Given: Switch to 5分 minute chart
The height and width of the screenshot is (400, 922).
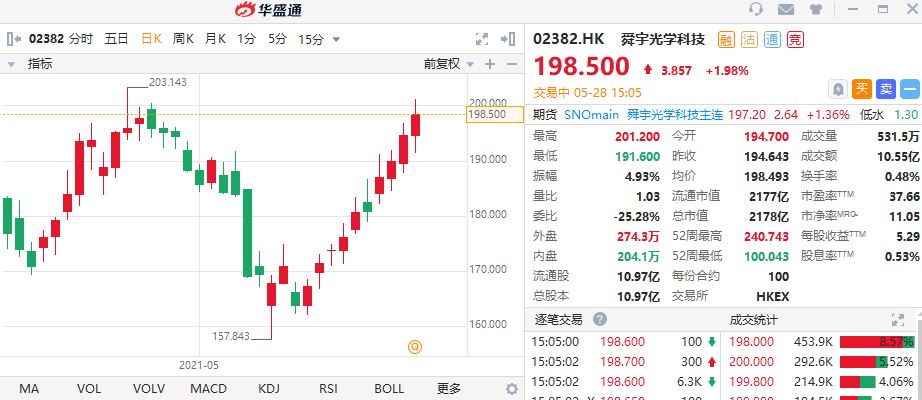Looking at the screenshot, I should (277, 39).
